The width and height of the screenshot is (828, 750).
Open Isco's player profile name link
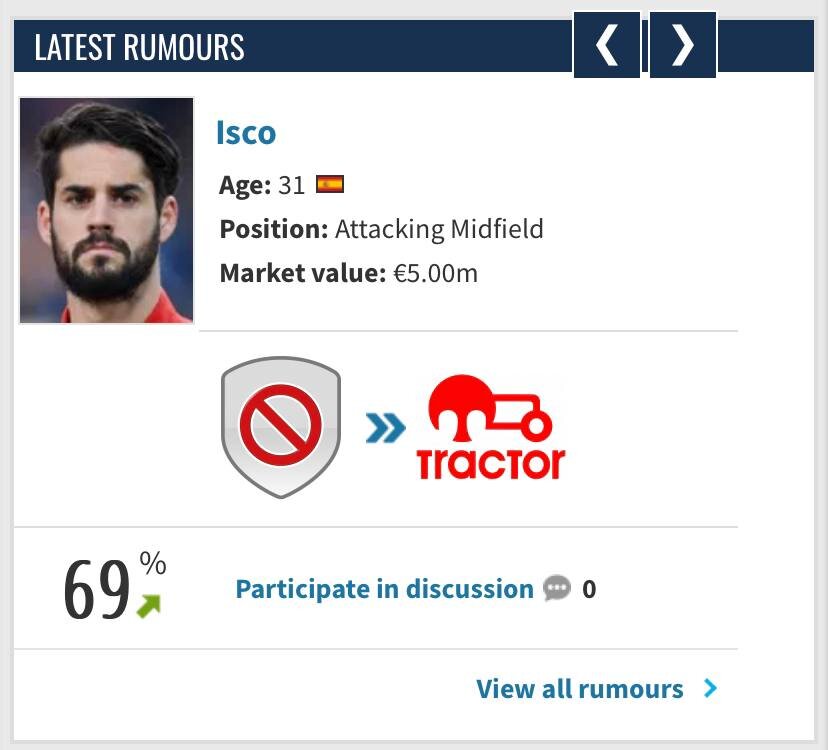coord(246,133)
